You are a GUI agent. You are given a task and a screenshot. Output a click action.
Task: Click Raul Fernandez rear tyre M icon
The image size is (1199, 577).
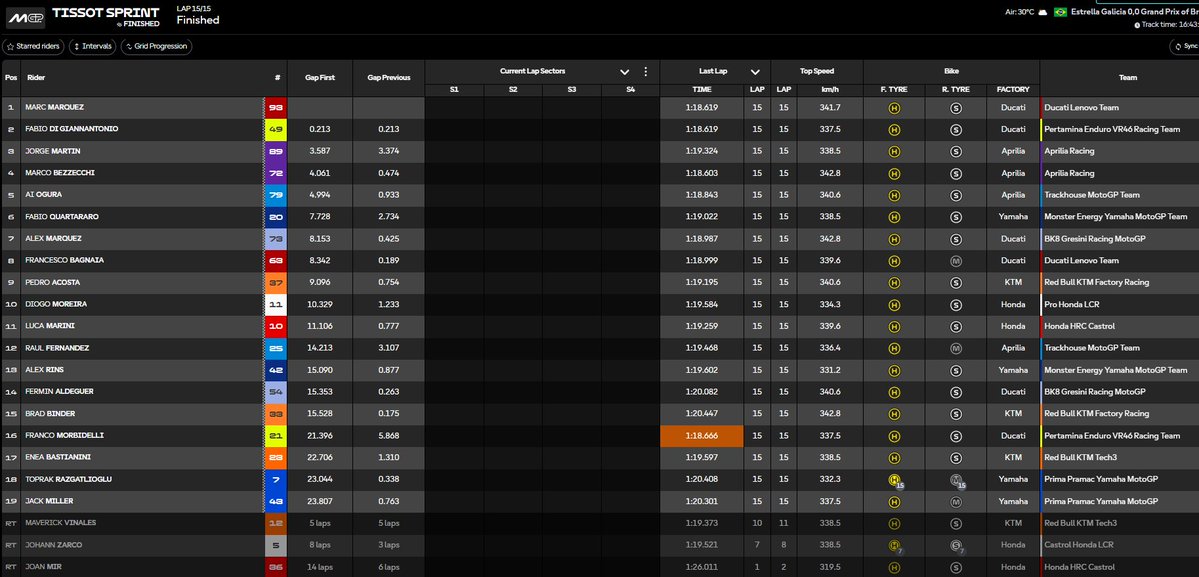pos(955,348)
